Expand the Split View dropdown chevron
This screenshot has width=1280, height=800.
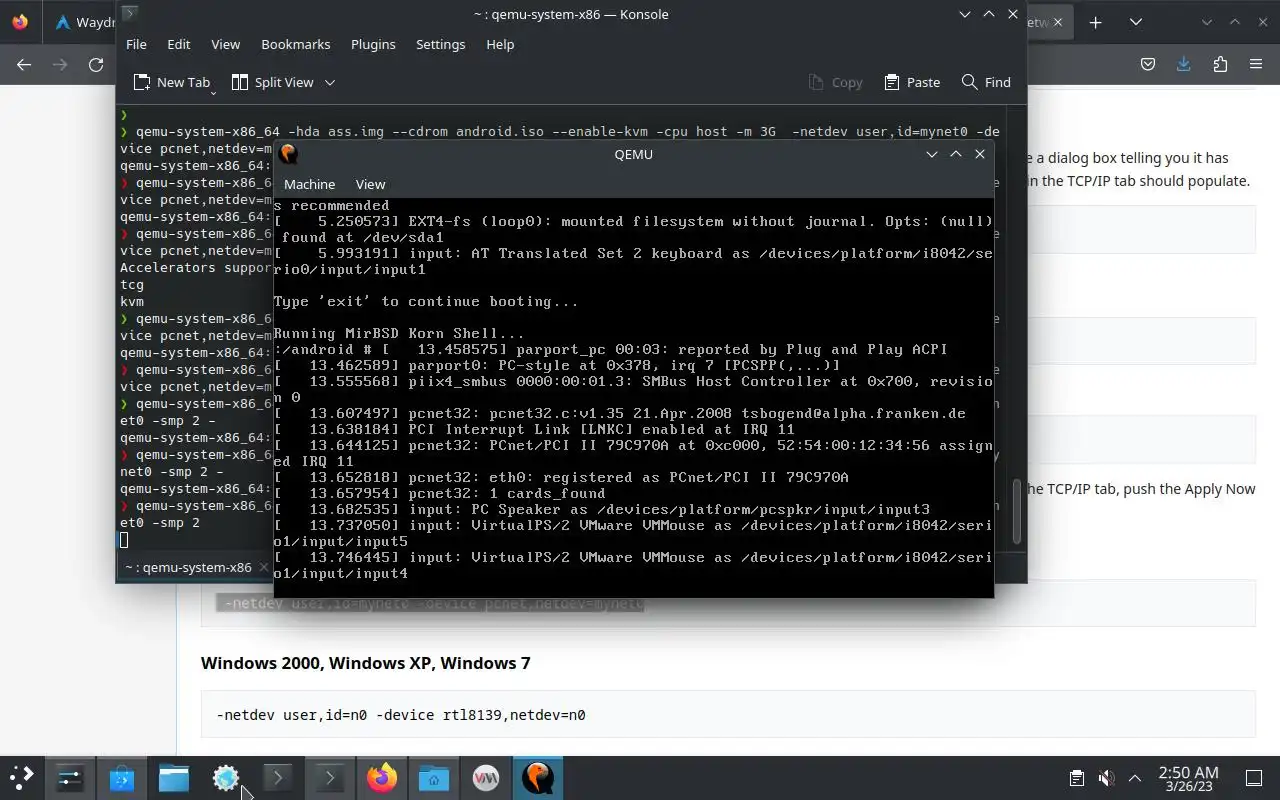click(330, 82)
